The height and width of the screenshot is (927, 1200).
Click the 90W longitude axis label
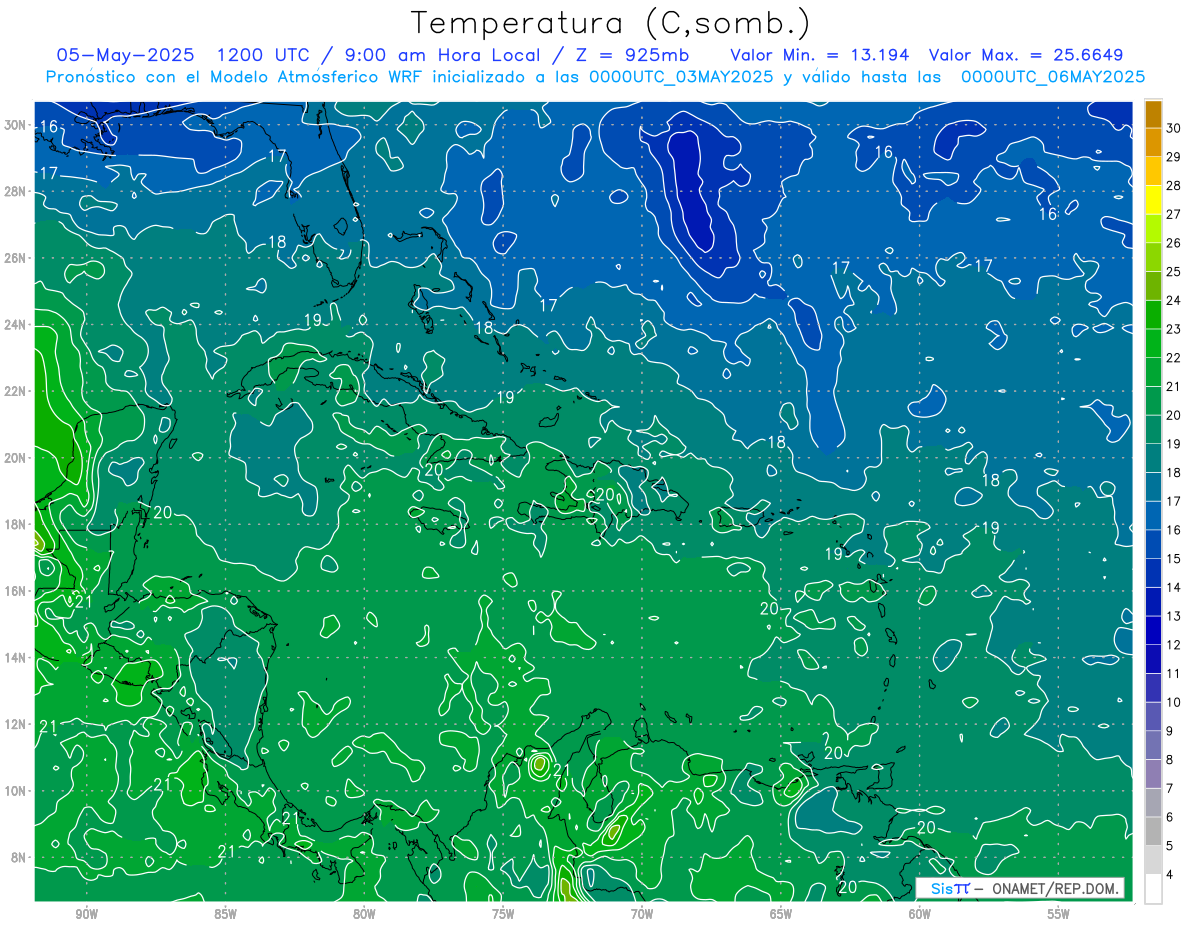point(86,914)
